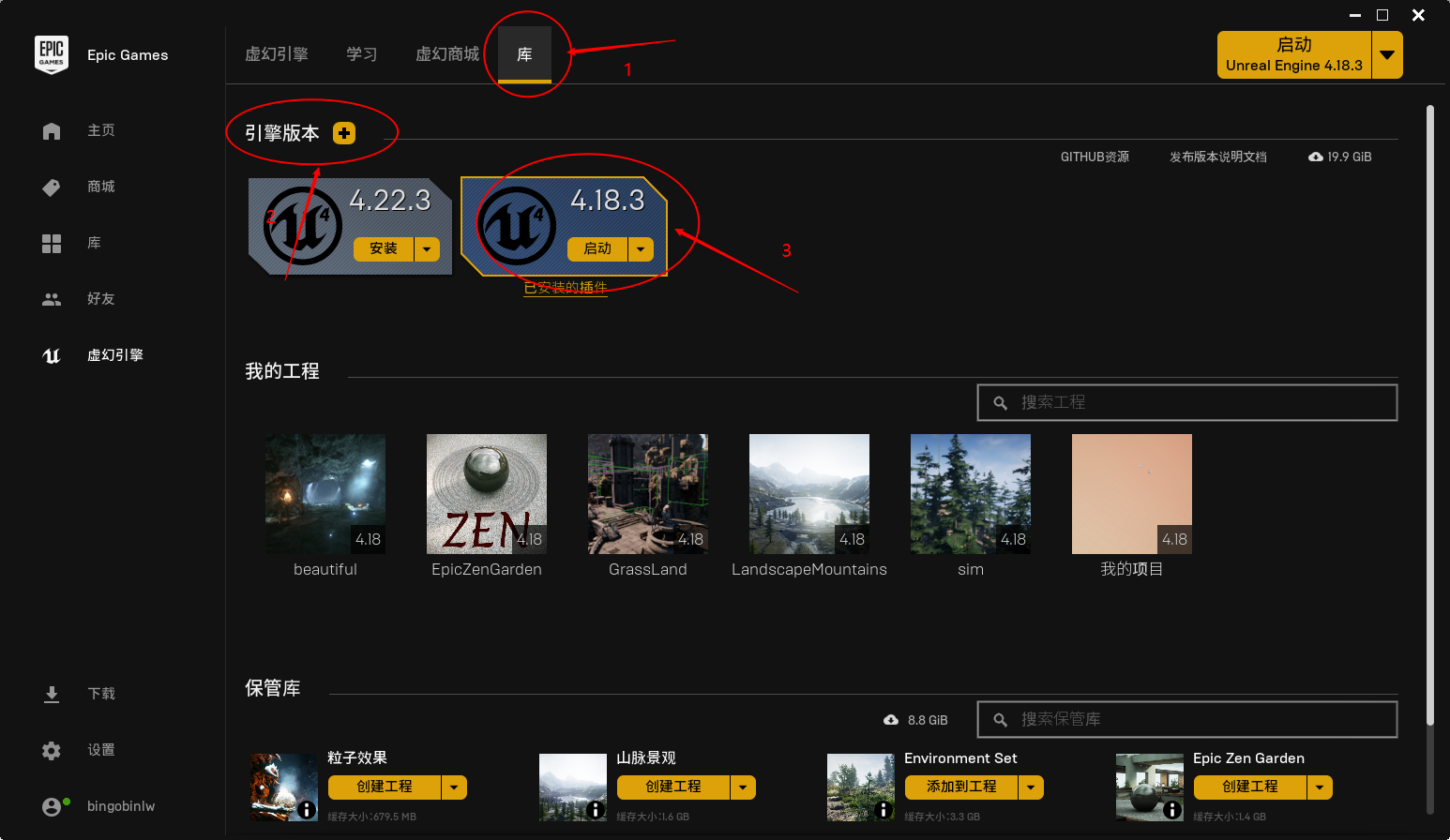Select the 虚幻引擎 Unreal icon in sidebar

pos(52,355)
